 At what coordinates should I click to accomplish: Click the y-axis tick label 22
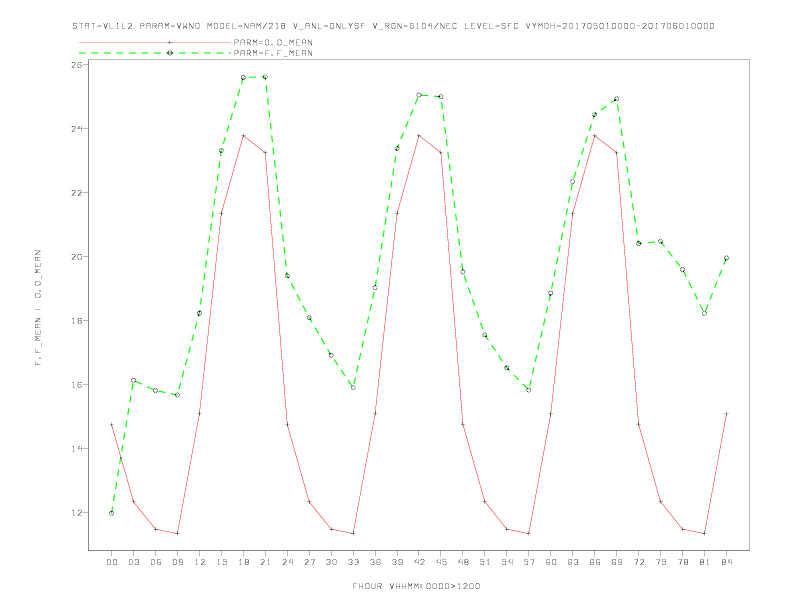[76, 193]
